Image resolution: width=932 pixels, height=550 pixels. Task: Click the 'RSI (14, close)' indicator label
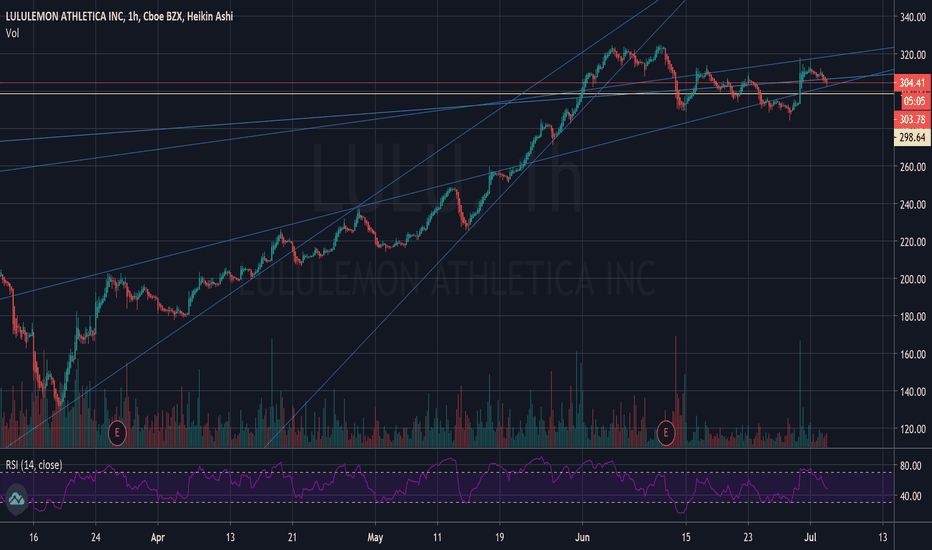point(34,465)
